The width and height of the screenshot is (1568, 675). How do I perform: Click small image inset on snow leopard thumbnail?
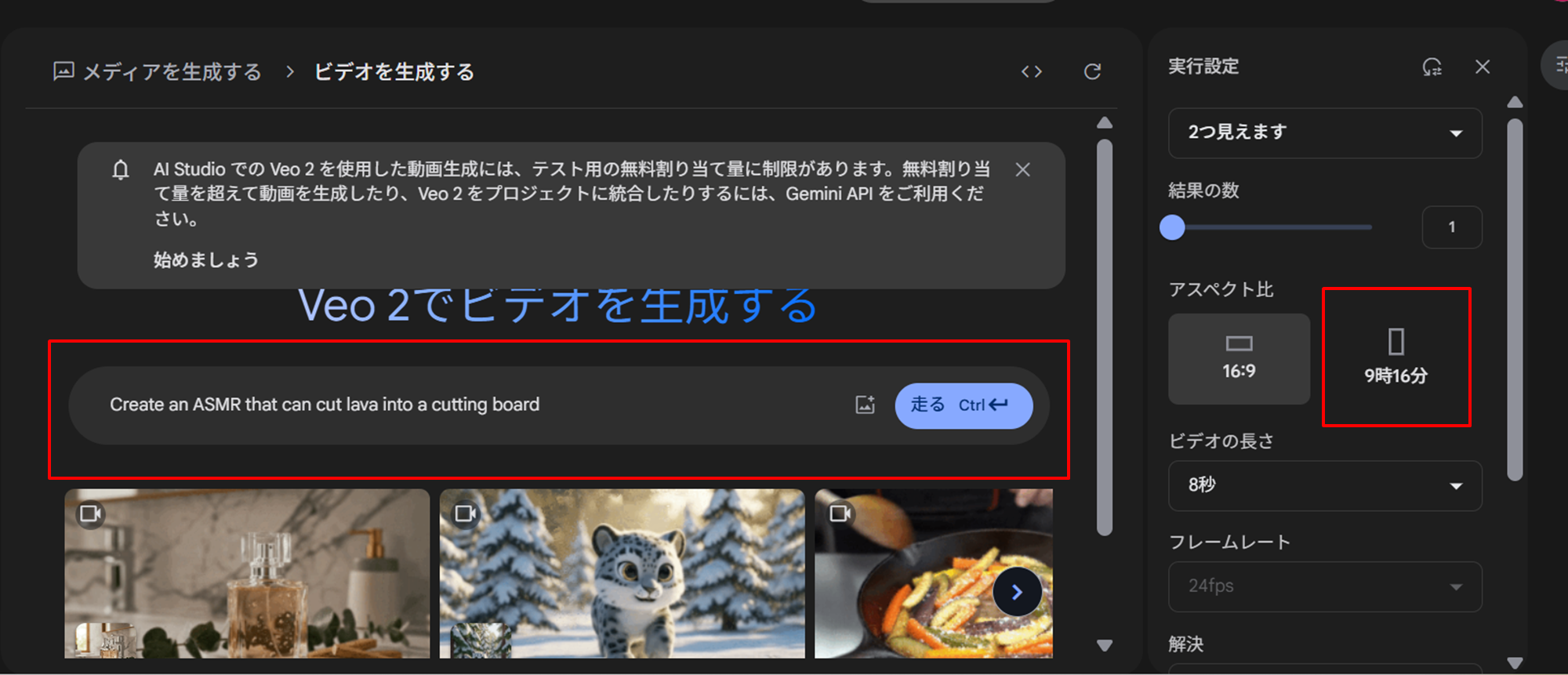coord(481,641)
